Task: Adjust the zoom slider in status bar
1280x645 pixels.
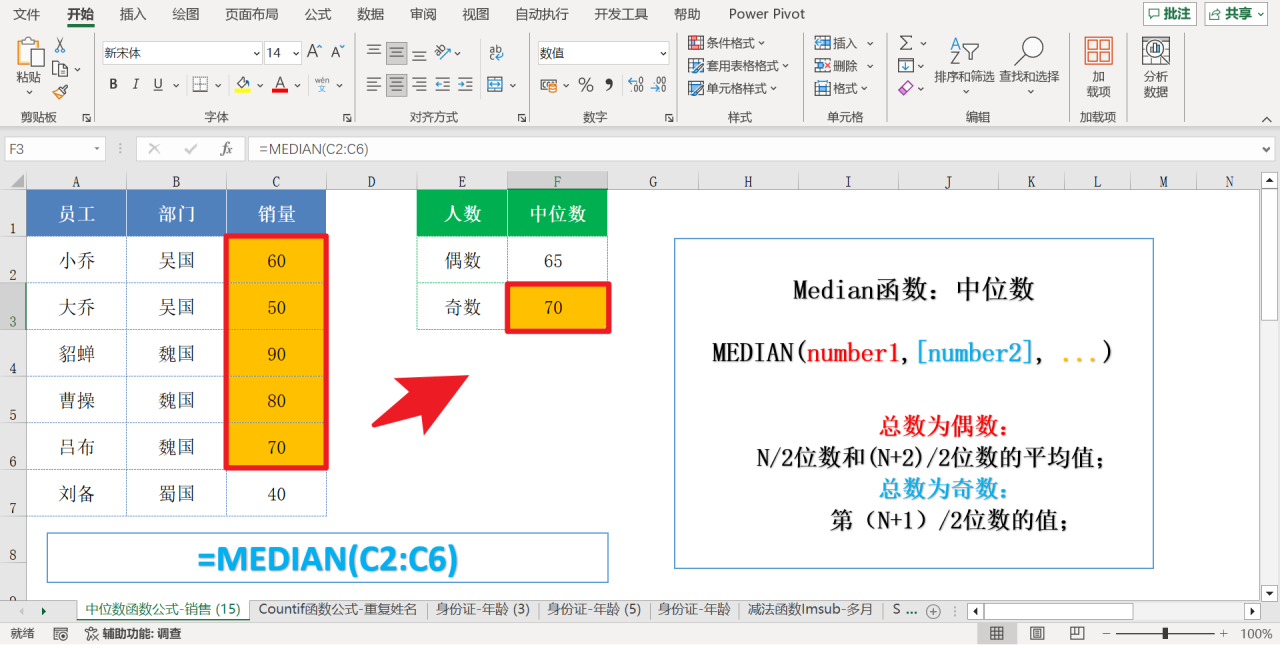Action: click(x=1164, y=634)
